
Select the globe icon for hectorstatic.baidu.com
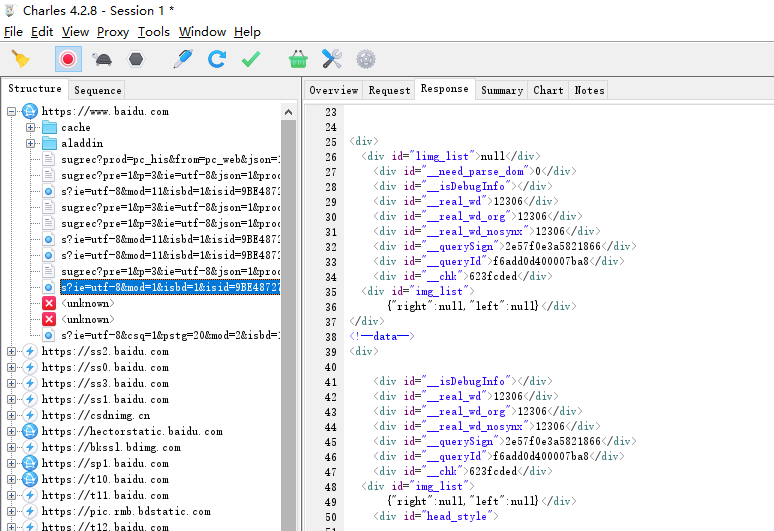[x=30, y=431]
